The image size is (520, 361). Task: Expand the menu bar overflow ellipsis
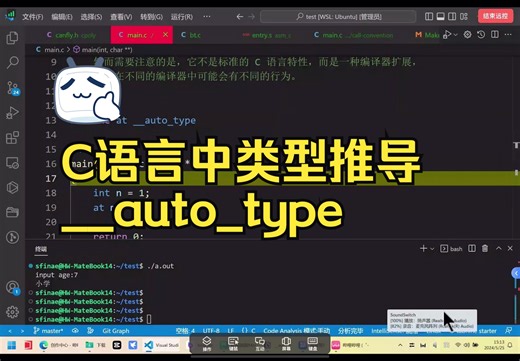click(207, 17)
